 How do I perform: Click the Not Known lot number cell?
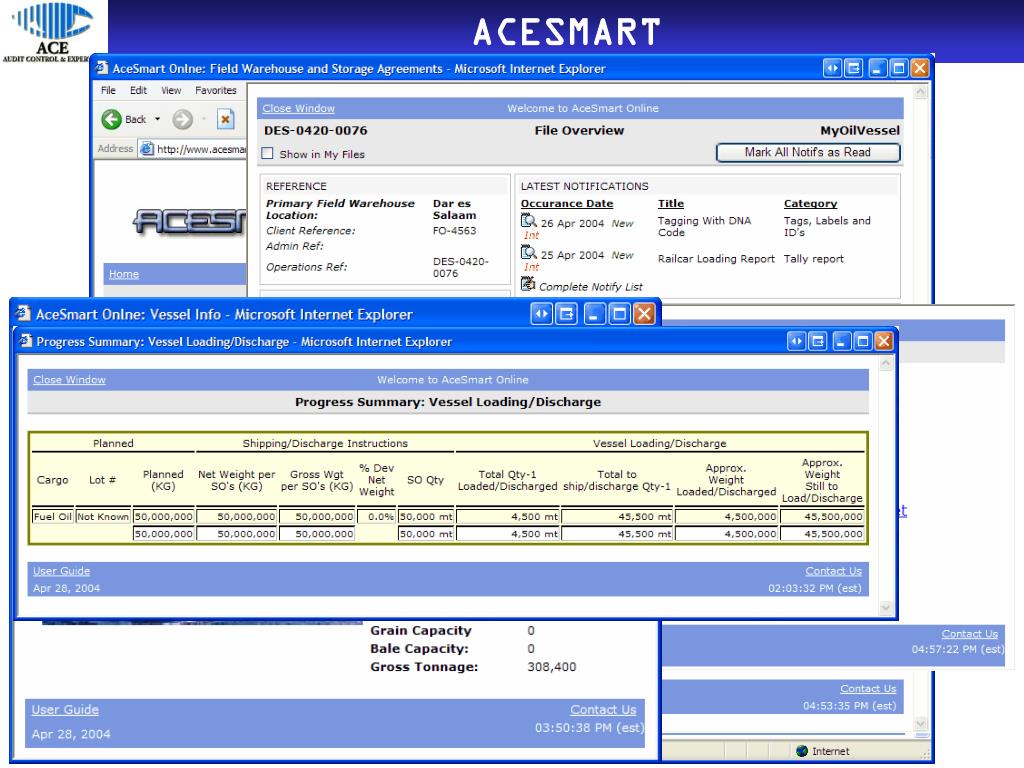[x=103, y=517]
